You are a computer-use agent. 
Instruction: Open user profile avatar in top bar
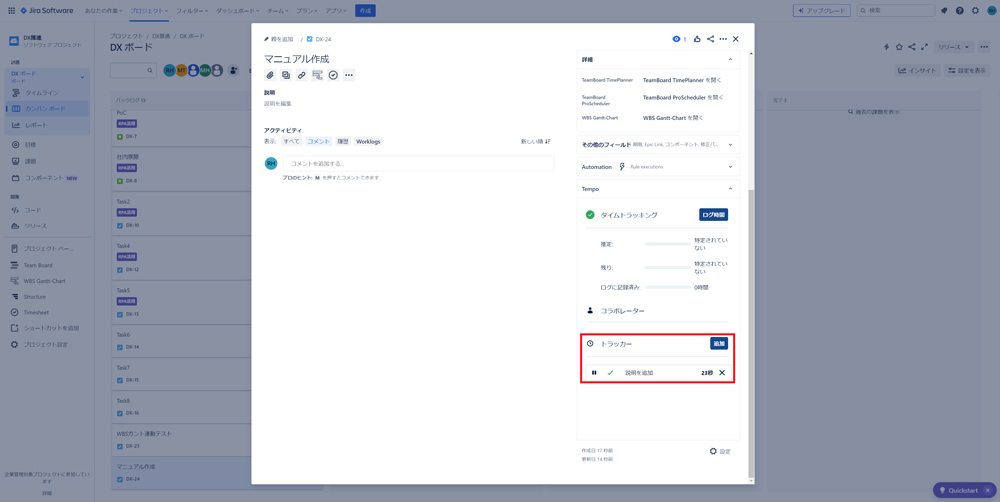pos(991,10)
